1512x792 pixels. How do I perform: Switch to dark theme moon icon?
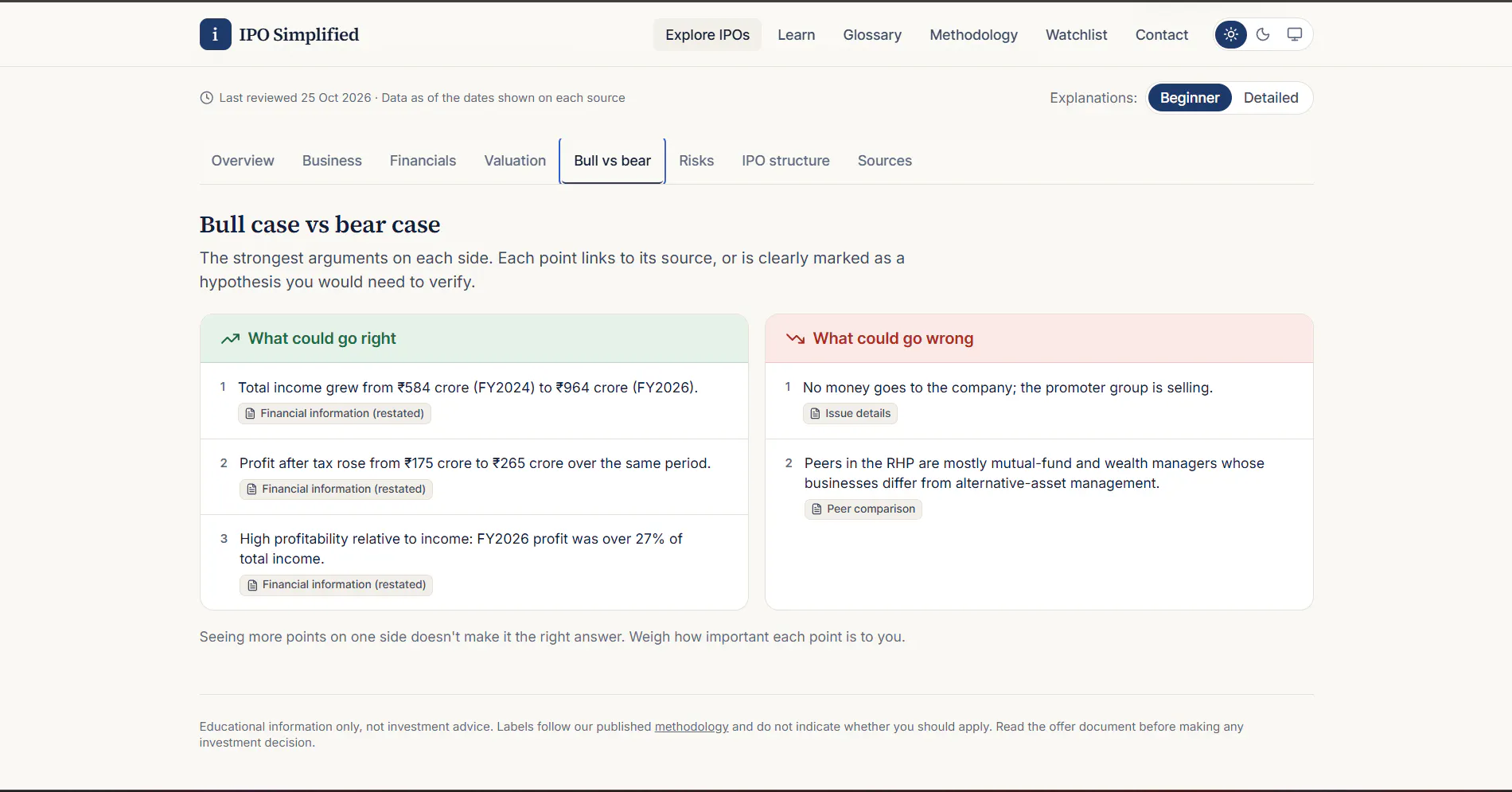(x=1263, y=34)
